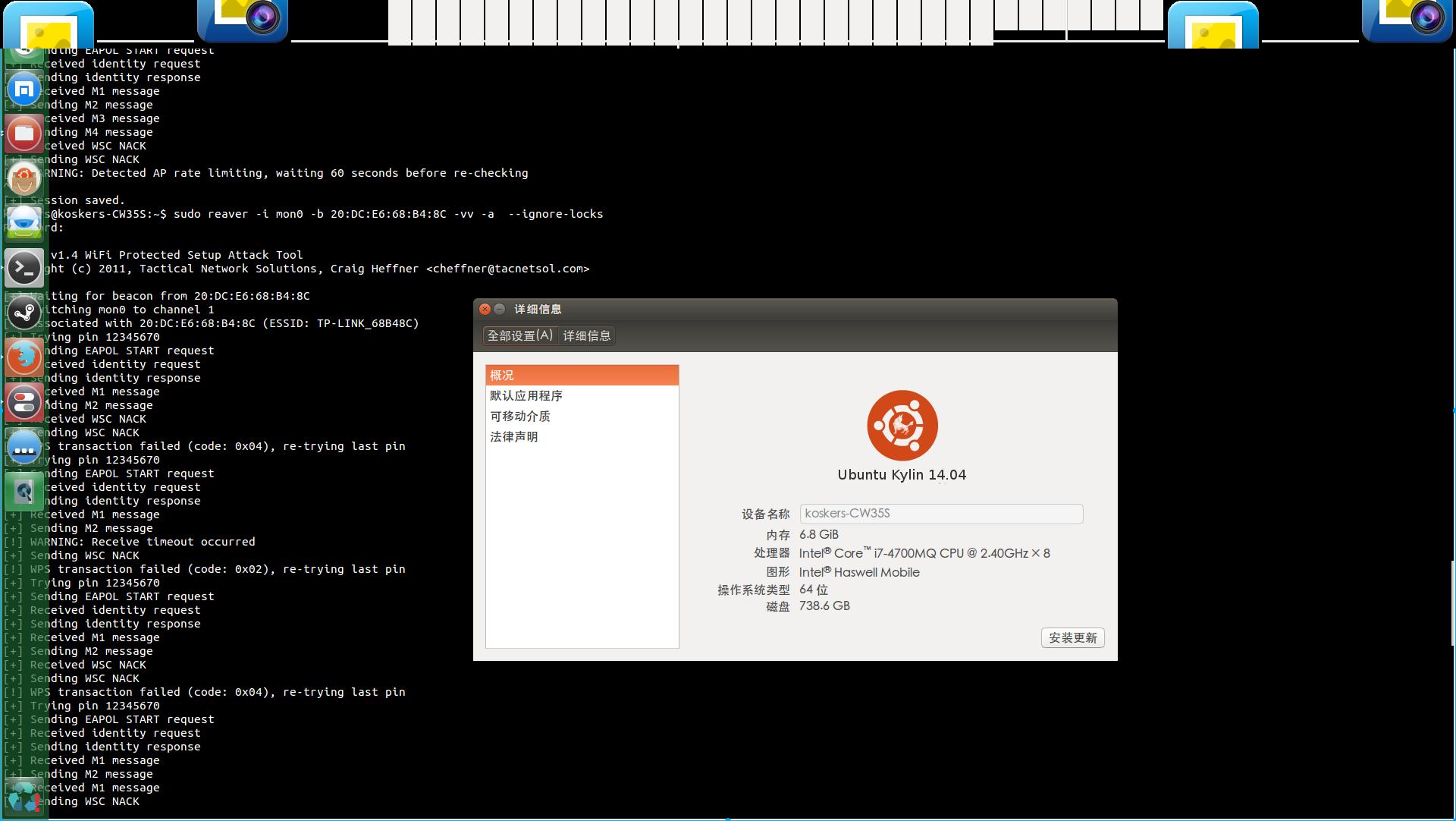Image resolution: width=1456 pixels, height=821 pixels.
Task: Click the 64 位 OS type value
Action: [814, 590]
